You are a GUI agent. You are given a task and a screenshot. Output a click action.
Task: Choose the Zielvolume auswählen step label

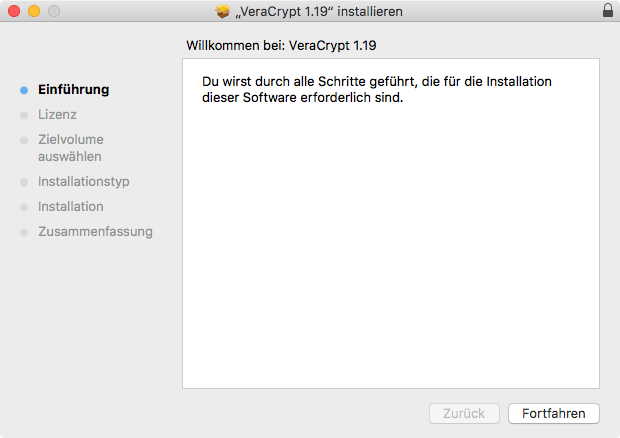pyautogui.click(x=70, y=148)
